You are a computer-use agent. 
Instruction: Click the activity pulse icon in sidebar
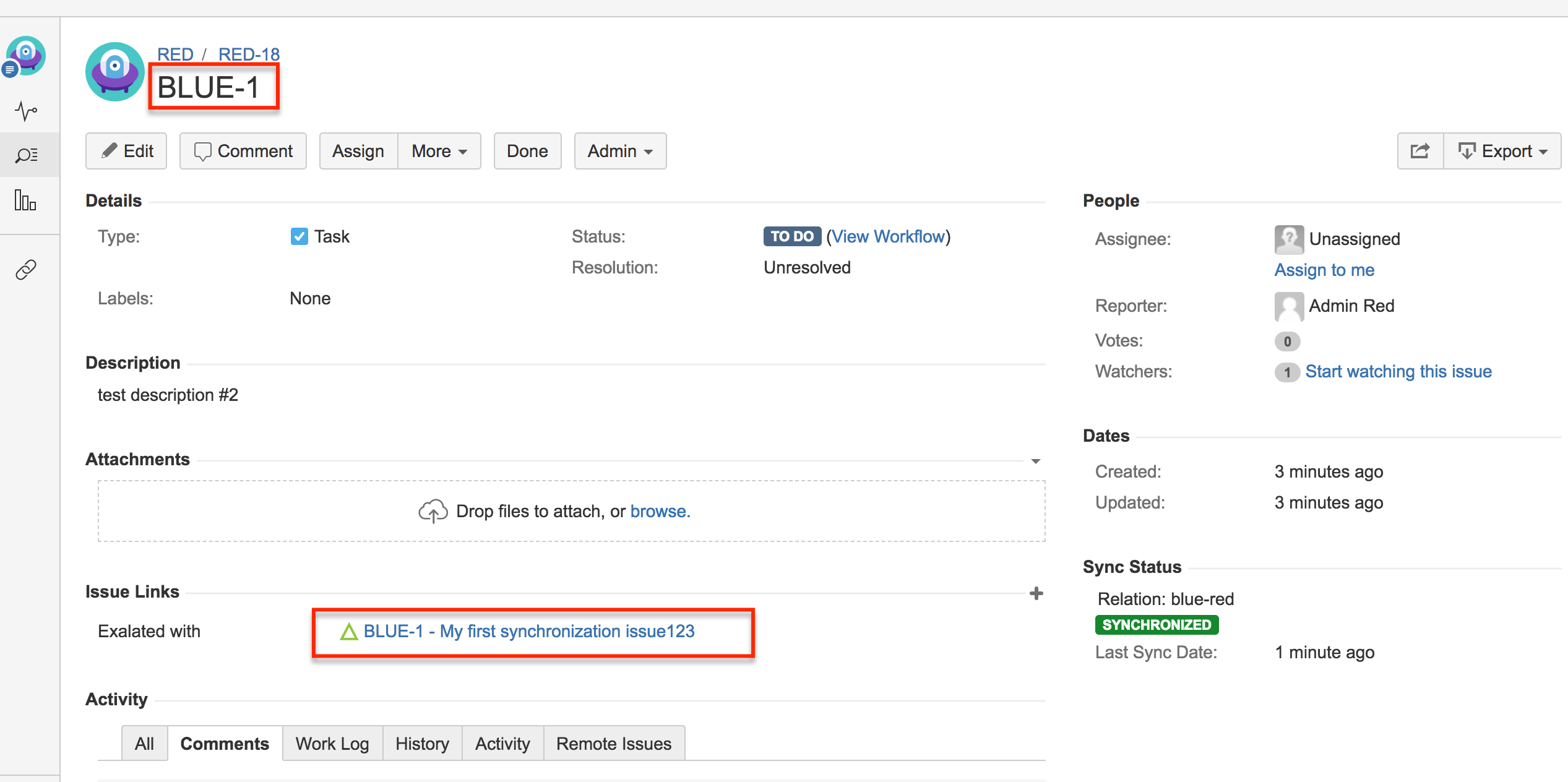[x=26, y=111]
